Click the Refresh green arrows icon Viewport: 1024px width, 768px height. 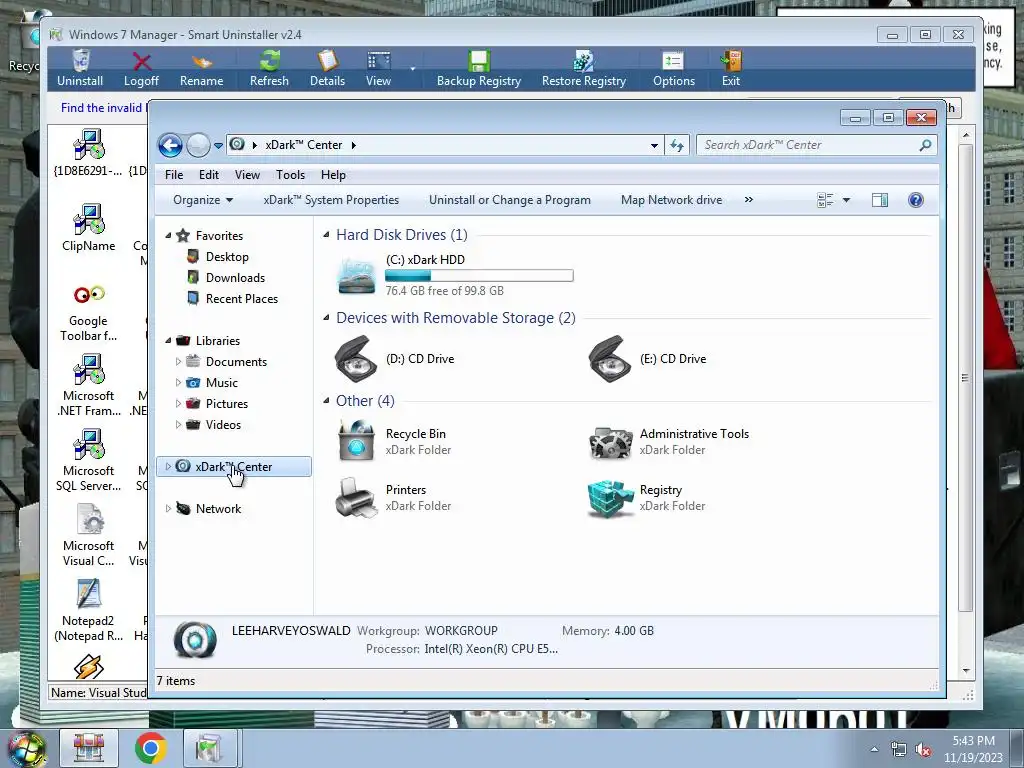[269, 61]
